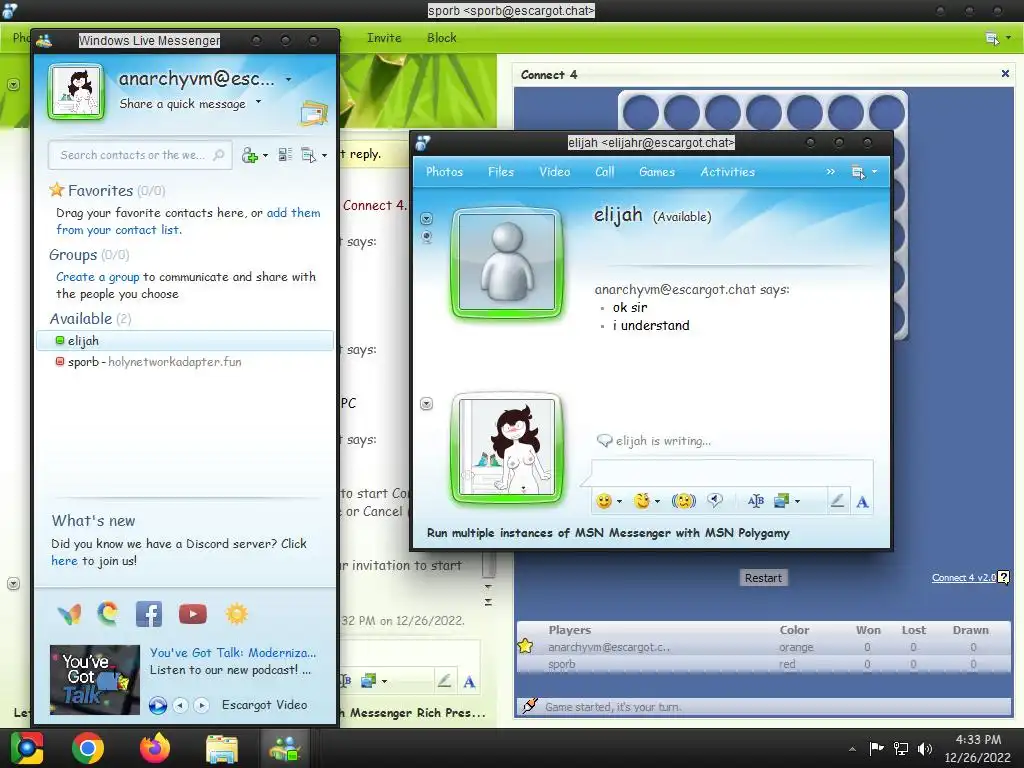This screenshot has height=768, width=1024.
Task: Open the Facebook icon in Messenger
Action: pyautogui.click(x=149, y=614)
